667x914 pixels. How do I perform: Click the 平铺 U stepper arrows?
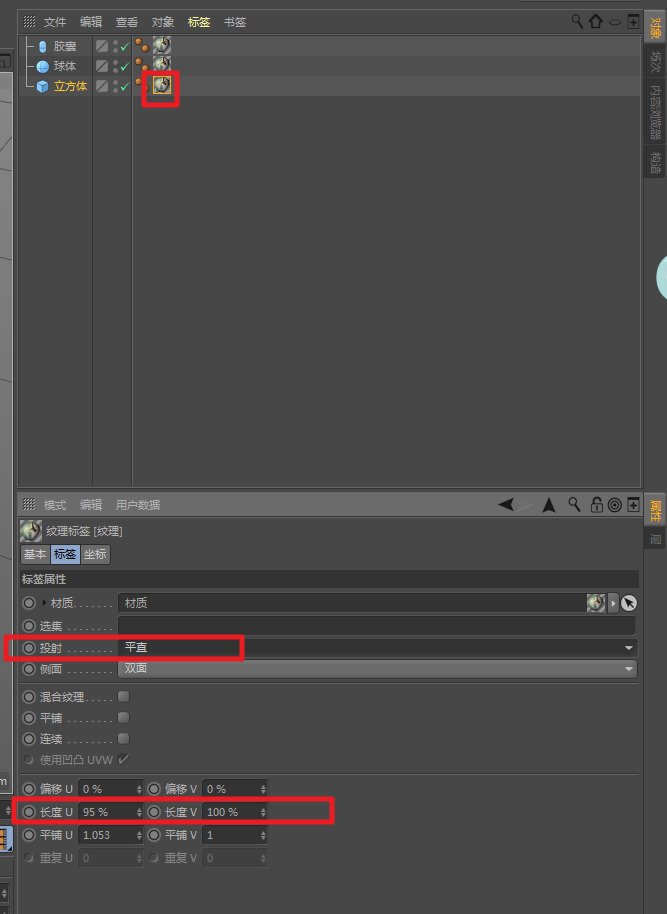[x=139, y=835]
